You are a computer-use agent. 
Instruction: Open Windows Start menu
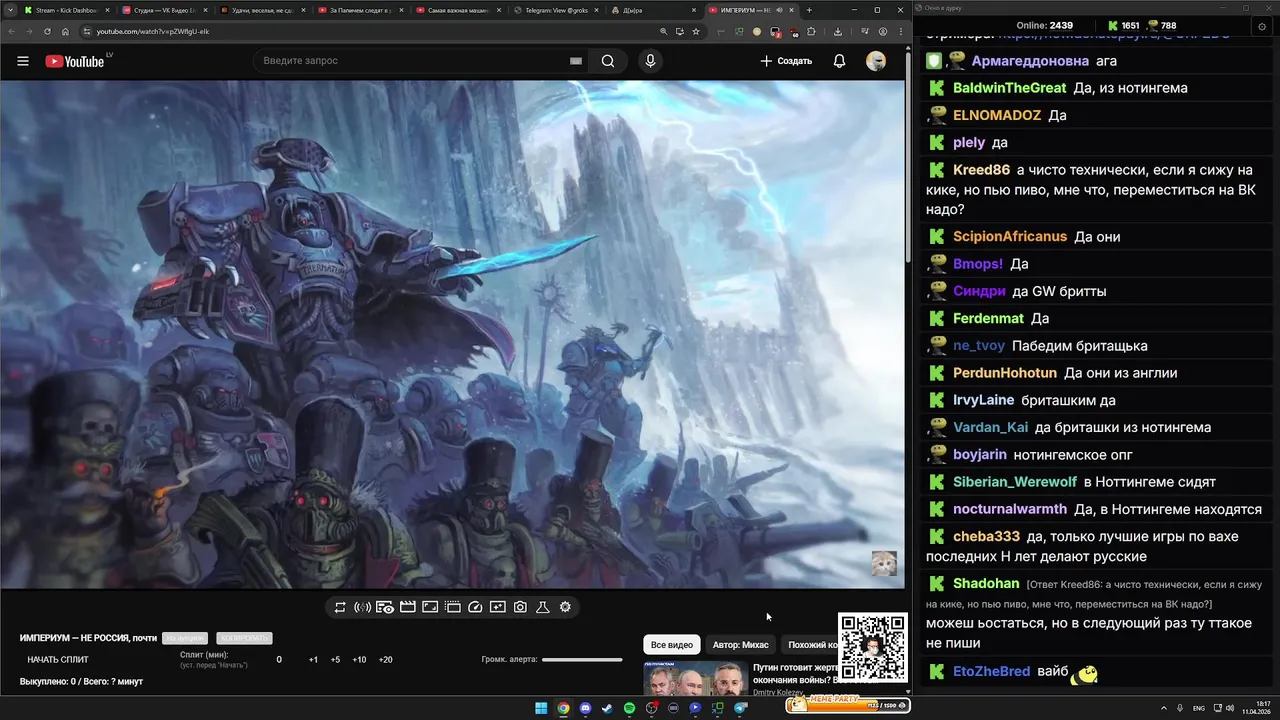click(x=541, y=708)
